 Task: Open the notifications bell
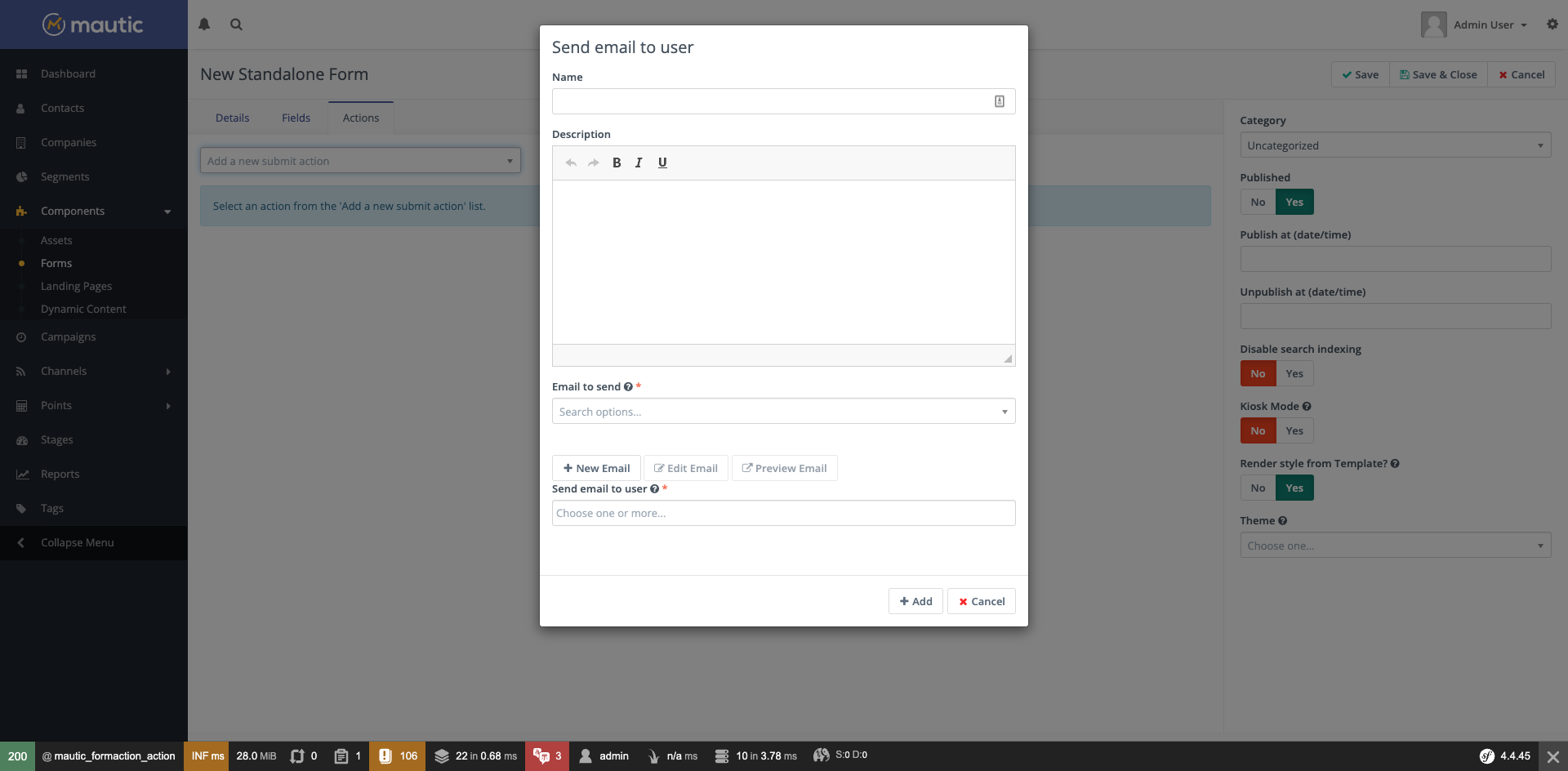pos(204,25)
